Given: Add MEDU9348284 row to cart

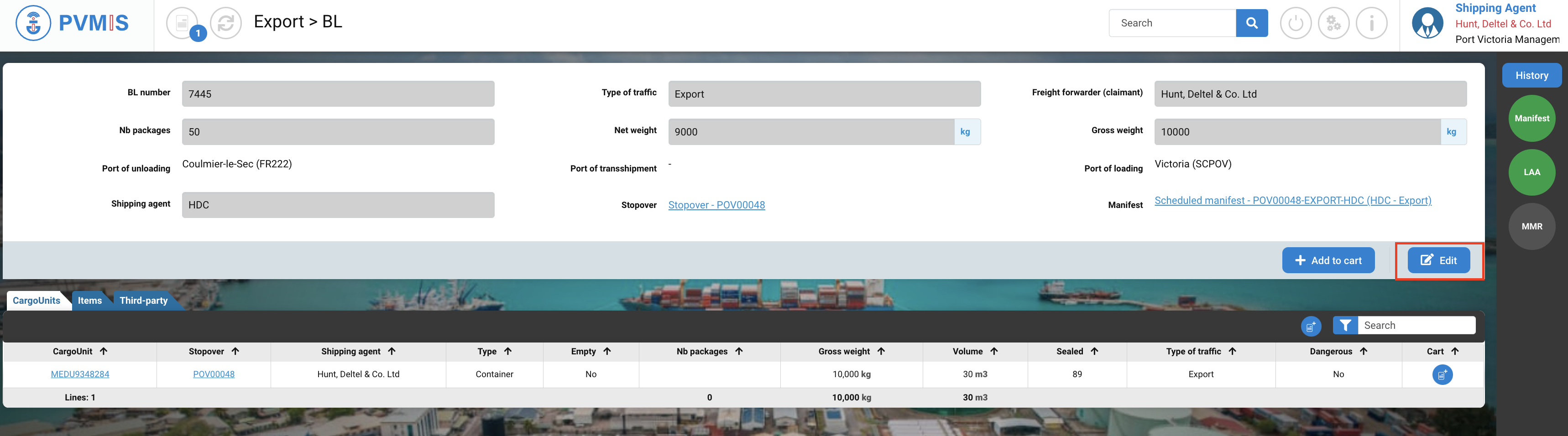Looking at the screenshot, I should [x=1442, y=374].
